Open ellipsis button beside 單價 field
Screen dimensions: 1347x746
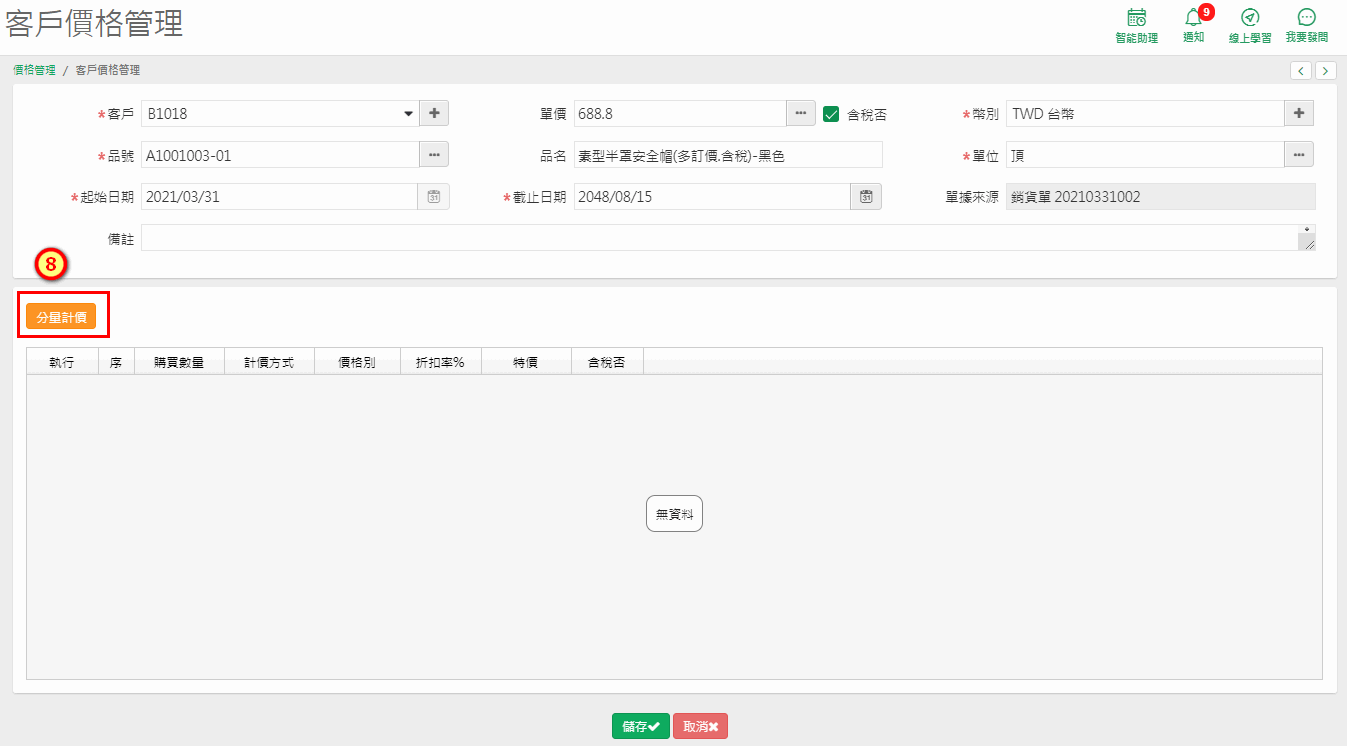801,113
